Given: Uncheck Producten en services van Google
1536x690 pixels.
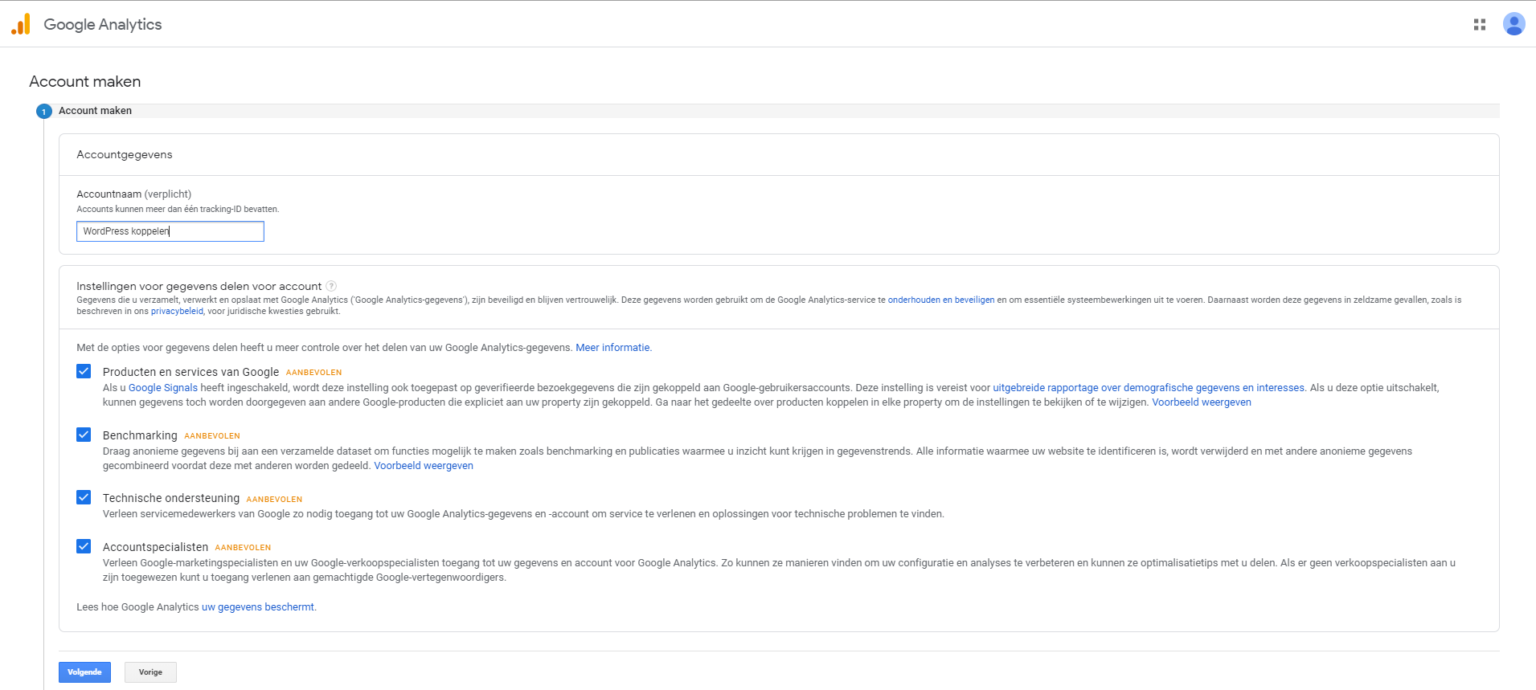Looking at the screenshot, I should (x=83, y=371).
